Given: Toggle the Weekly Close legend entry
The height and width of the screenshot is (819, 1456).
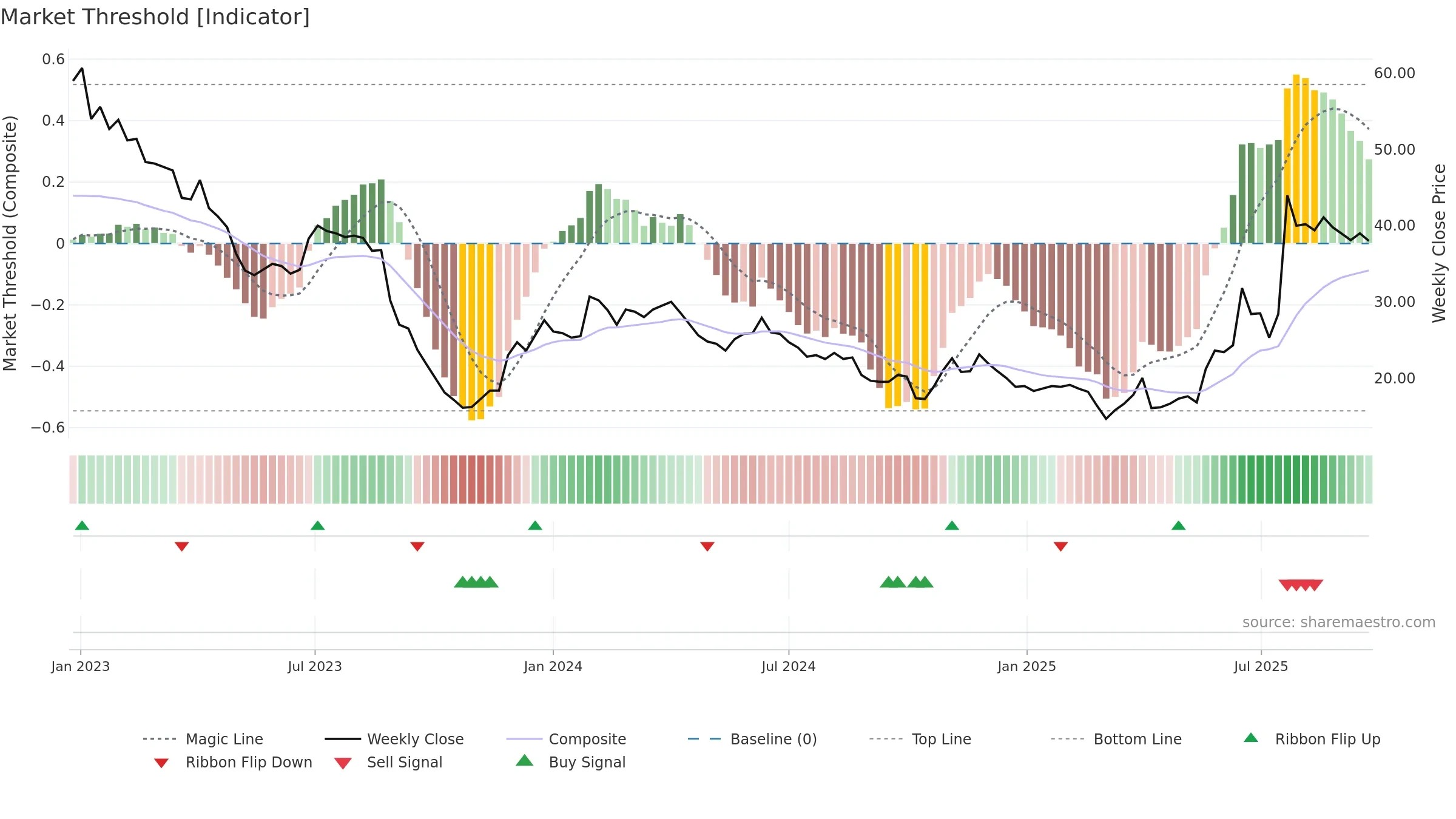Looking at the screenshot, I should point(394,739).
